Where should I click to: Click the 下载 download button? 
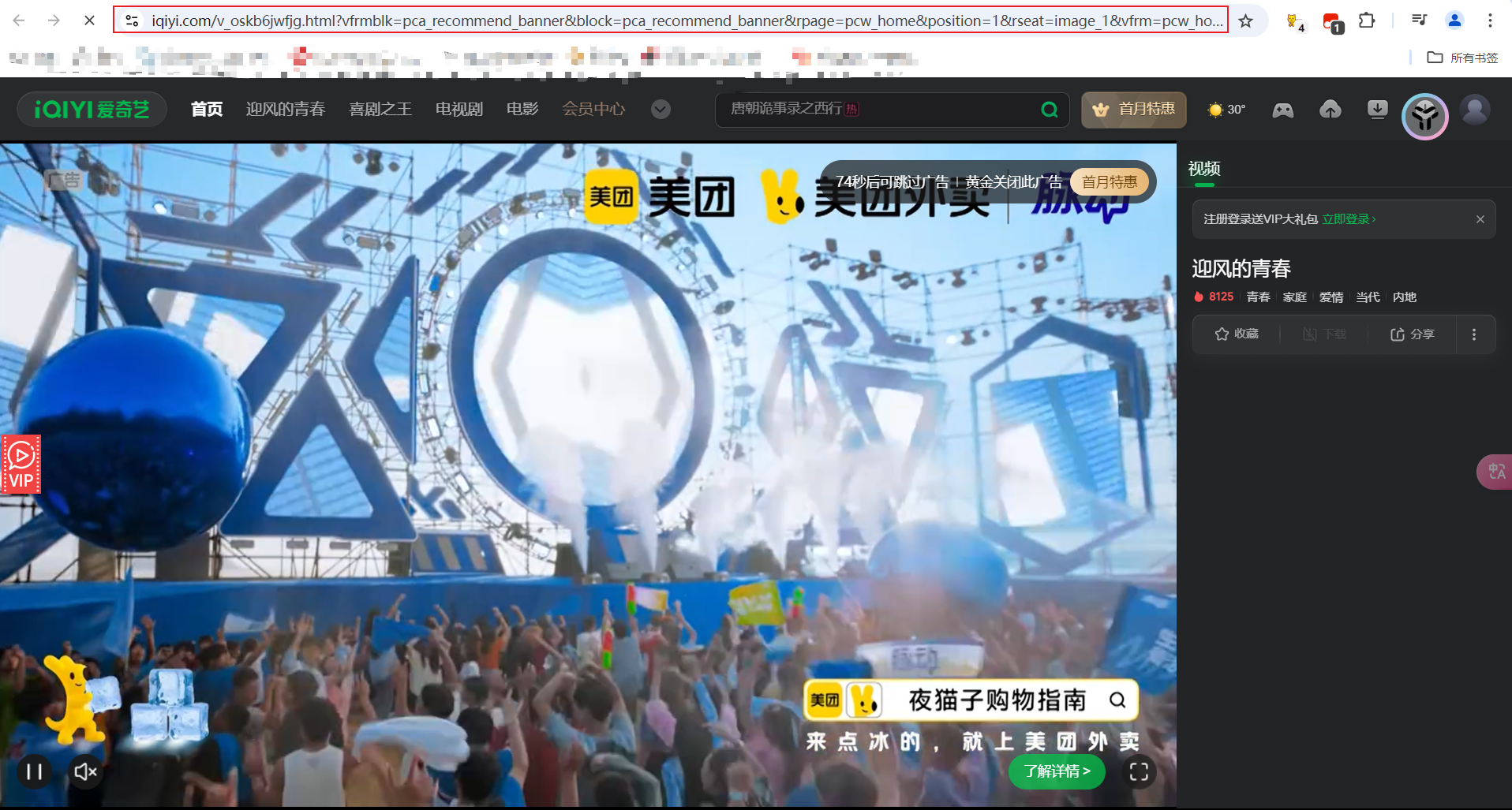point(1324,334)
